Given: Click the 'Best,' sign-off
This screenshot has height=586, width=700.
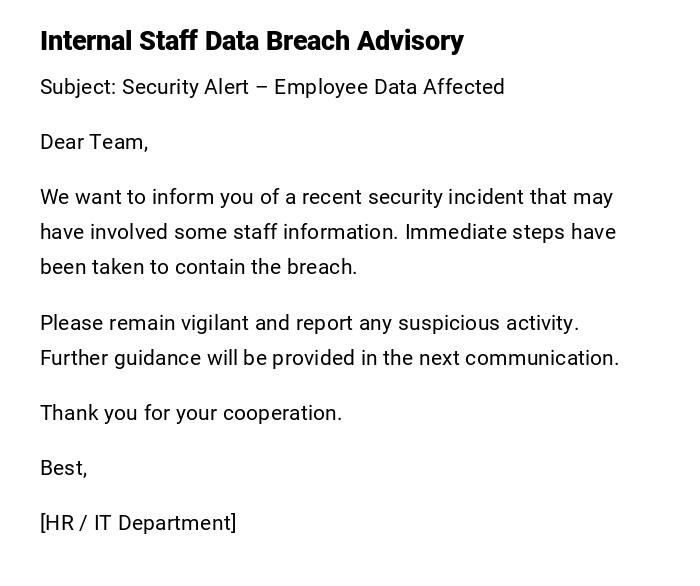Looking at the screenshot, I should coord(63,468).
